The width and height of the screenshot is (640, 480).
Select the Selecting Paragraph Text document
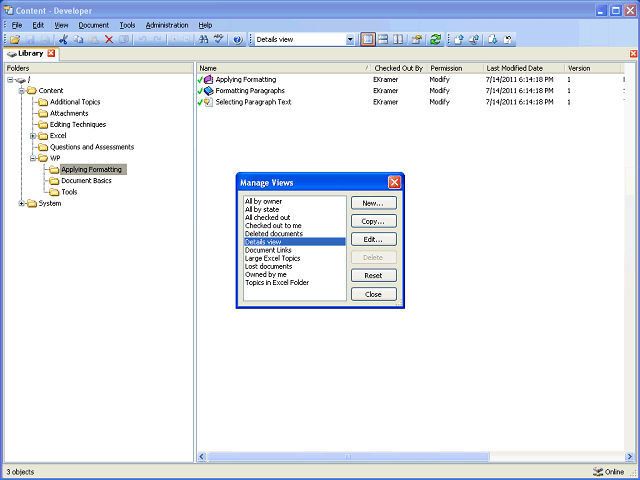coord(253,102)
